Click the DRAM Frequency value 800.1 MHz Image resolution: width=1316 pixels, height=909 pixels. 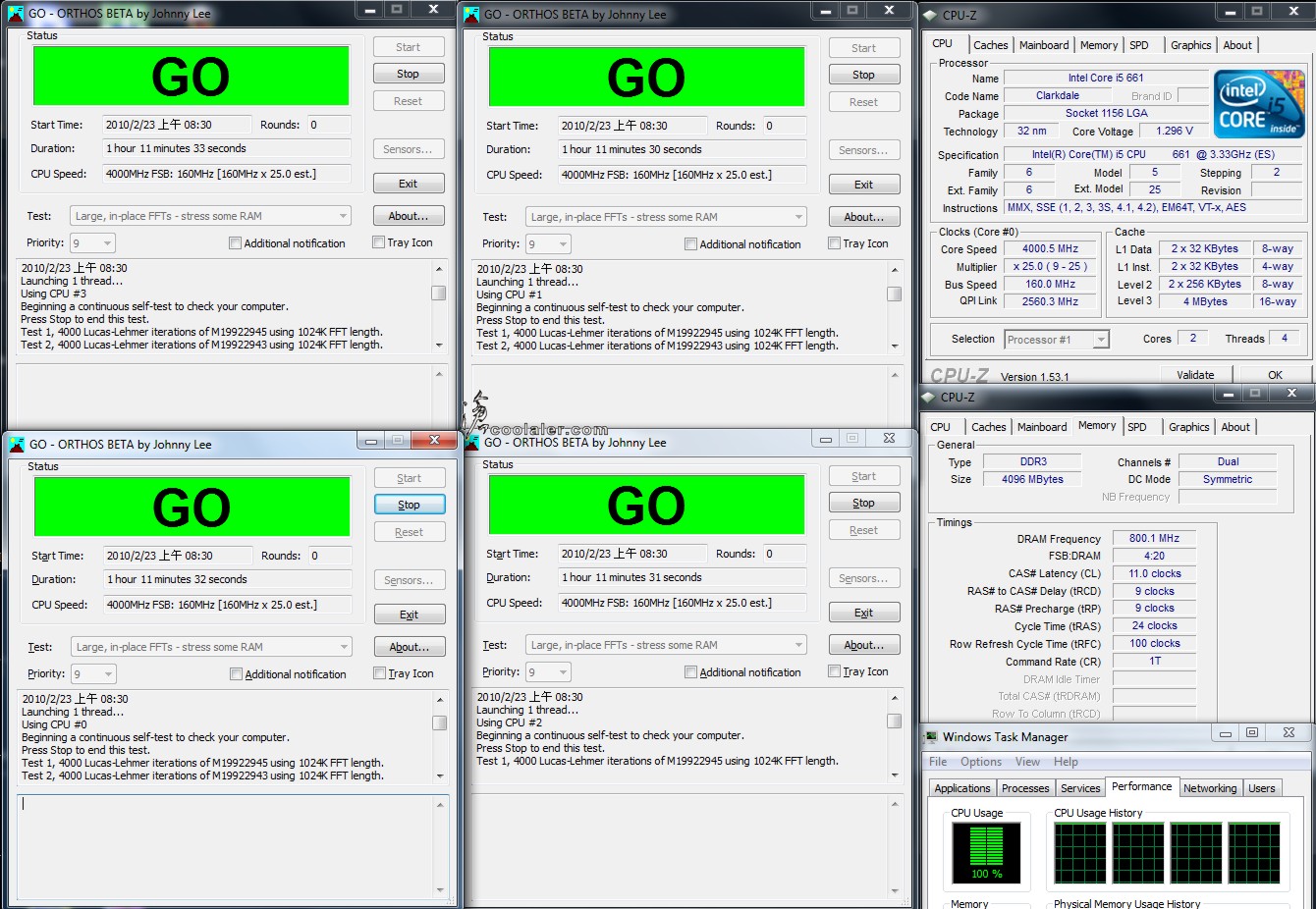[1154, 539]
